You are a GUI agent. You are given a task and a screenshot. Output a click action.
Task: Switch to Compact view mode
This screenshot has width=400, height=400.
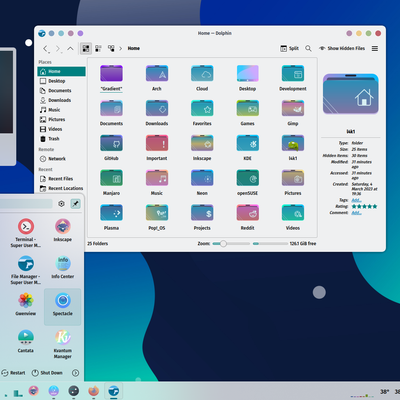(x=98, y=48)
